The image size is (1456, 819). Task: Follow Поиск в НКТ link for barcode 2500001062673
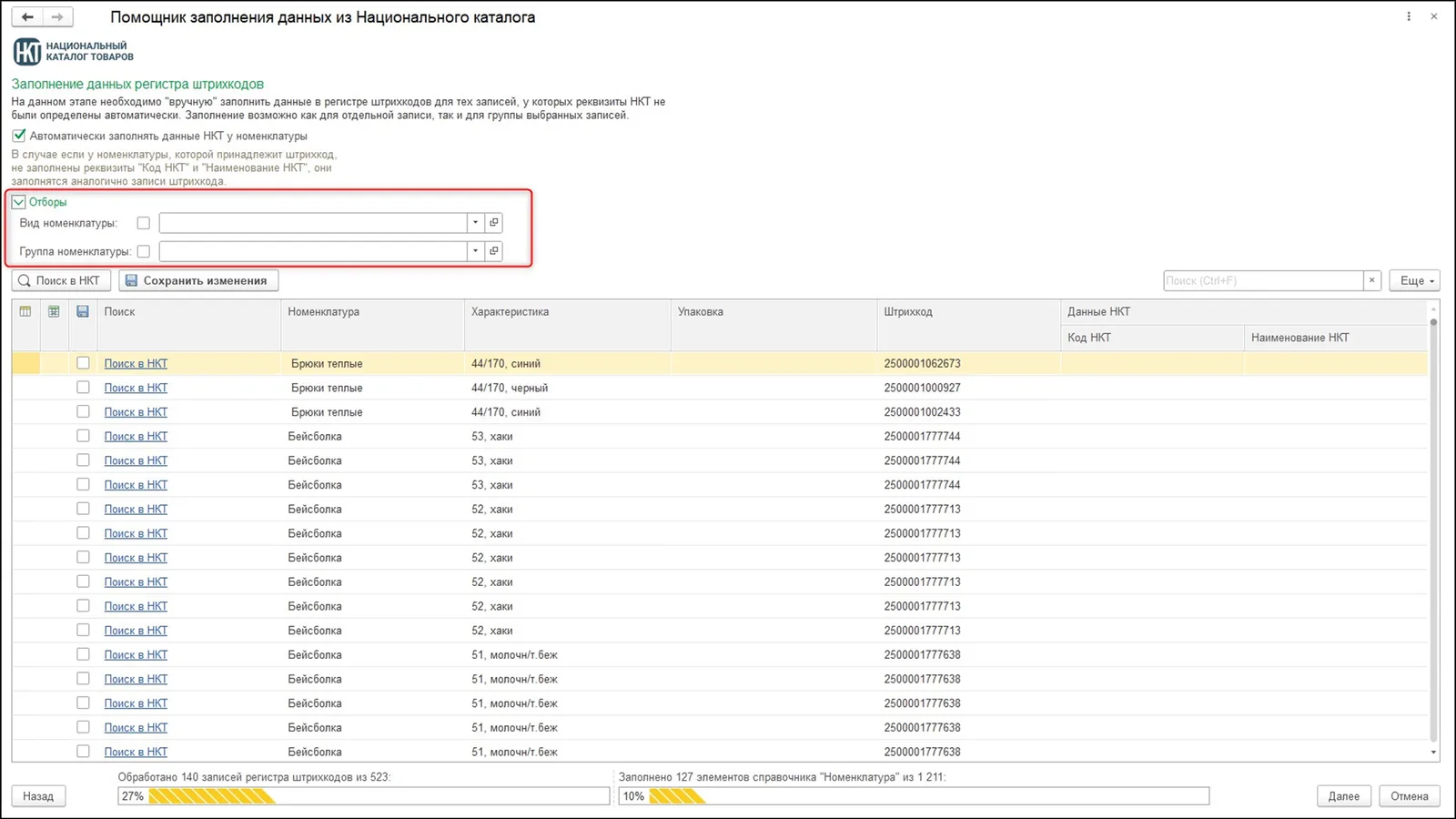(x=136, y=363)
